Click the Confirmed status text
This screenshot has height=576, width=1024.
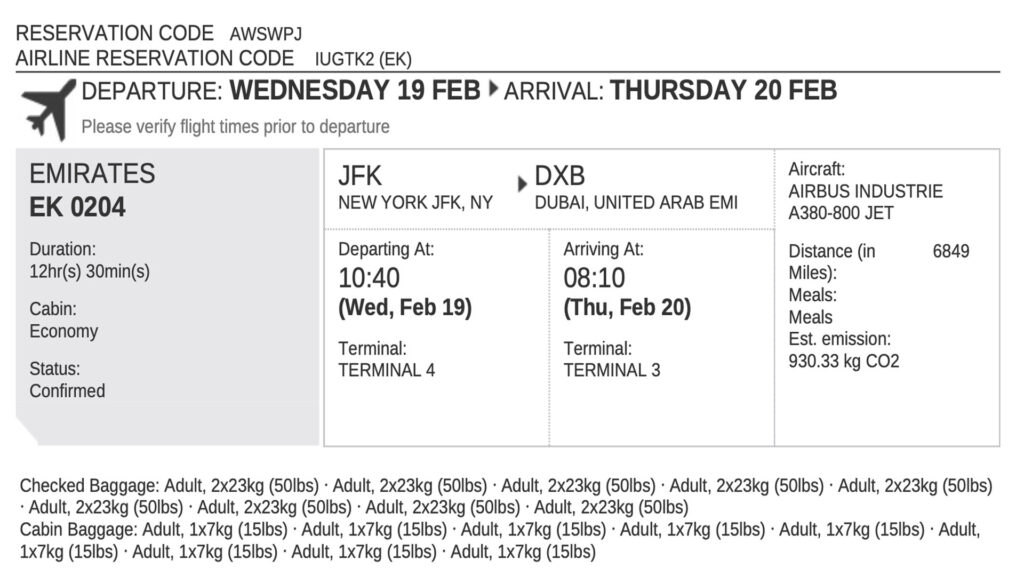point(67,391)
